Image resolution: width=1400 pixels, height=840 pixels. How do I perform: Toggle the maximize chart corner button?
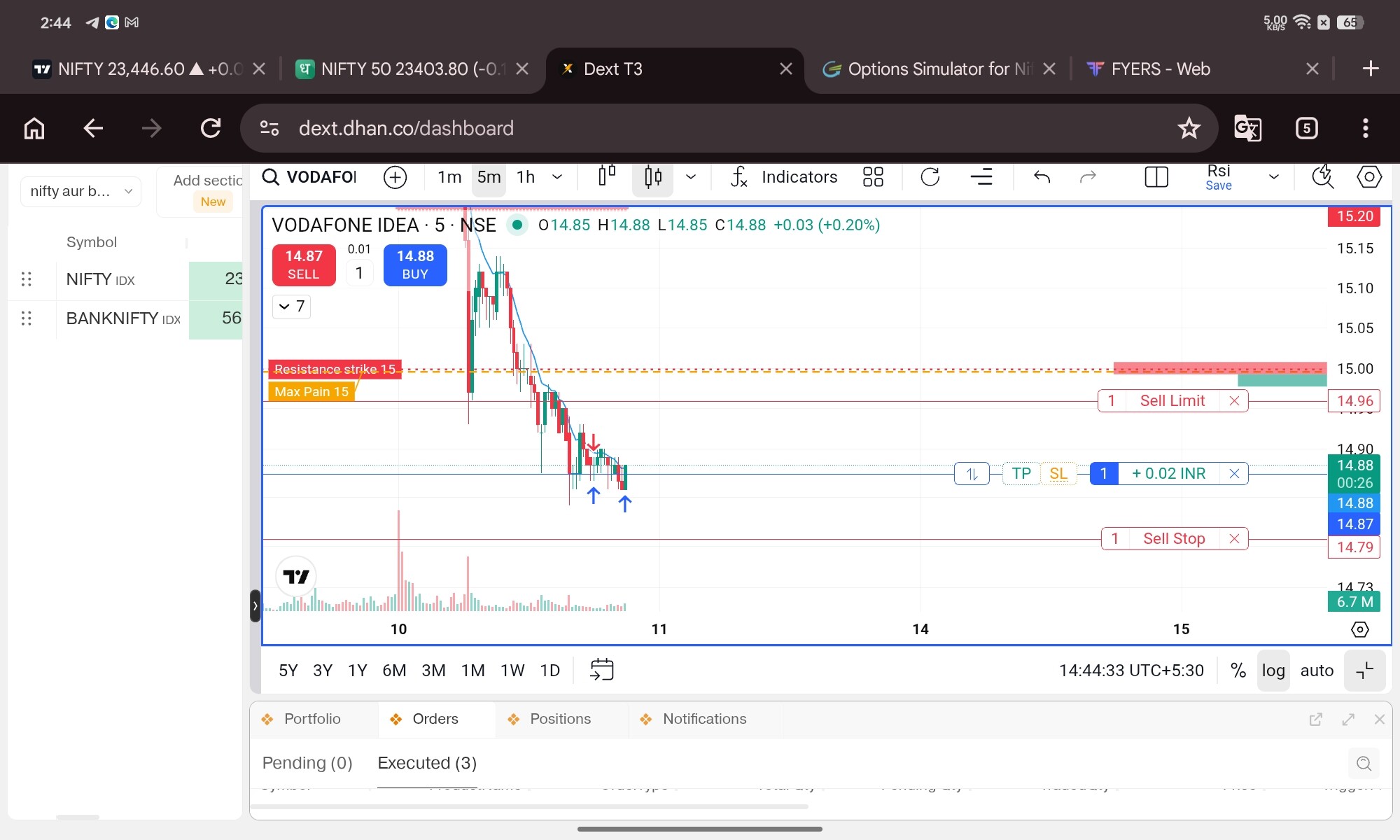[x=1364, y=671]
